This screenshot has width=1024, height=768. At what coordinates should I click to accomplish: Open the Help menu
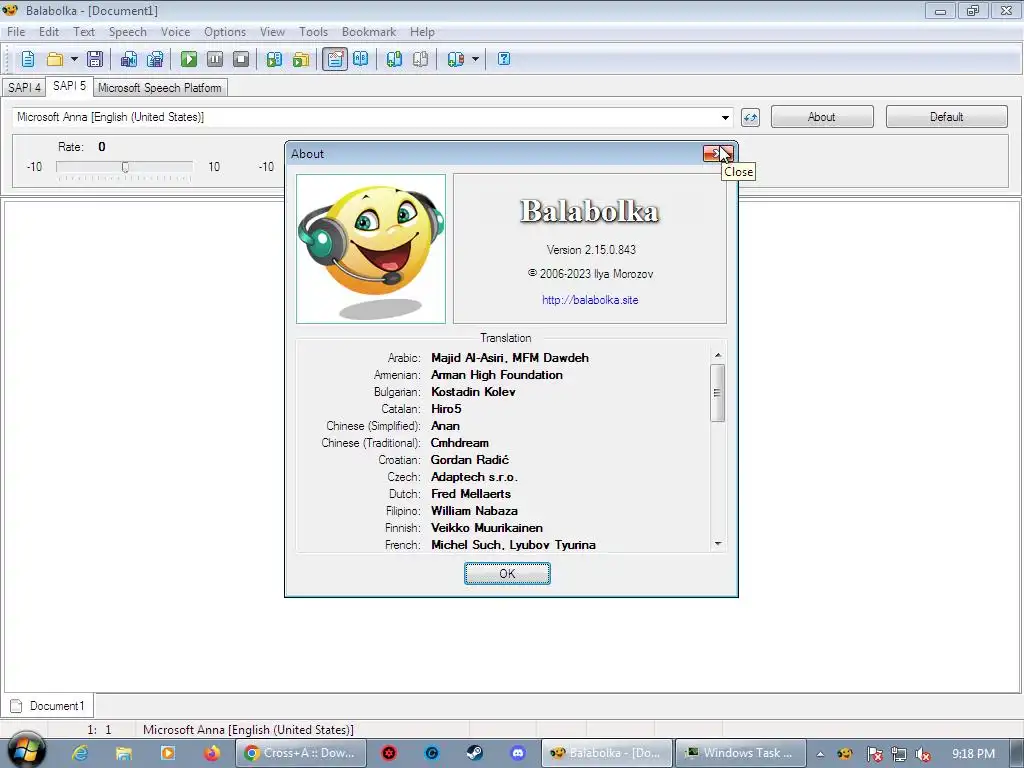tap(423, 32)
